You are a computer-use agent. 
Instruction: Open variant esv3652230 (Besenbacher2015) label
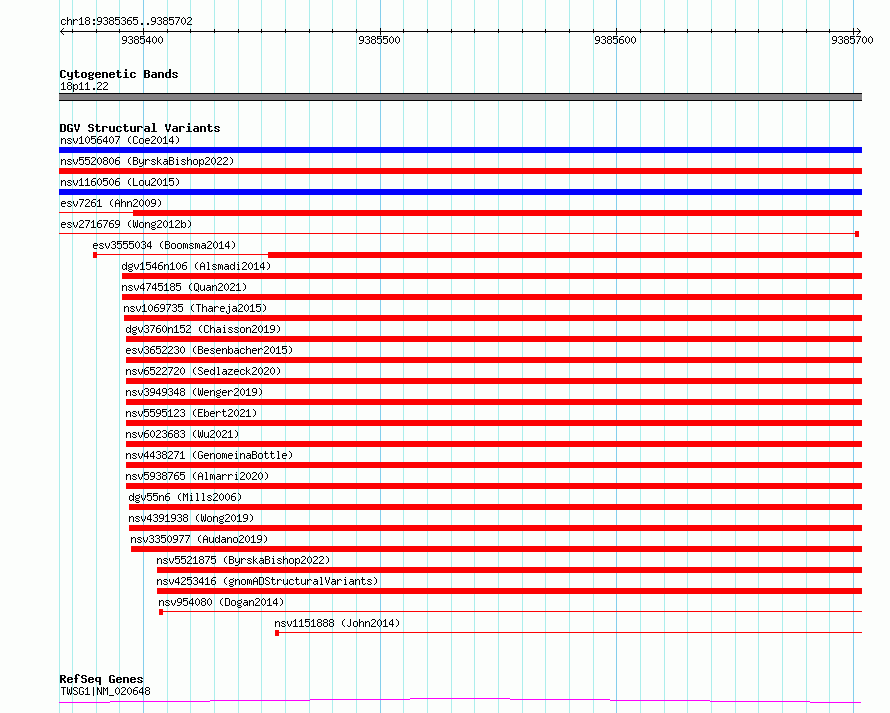point(209,350)
